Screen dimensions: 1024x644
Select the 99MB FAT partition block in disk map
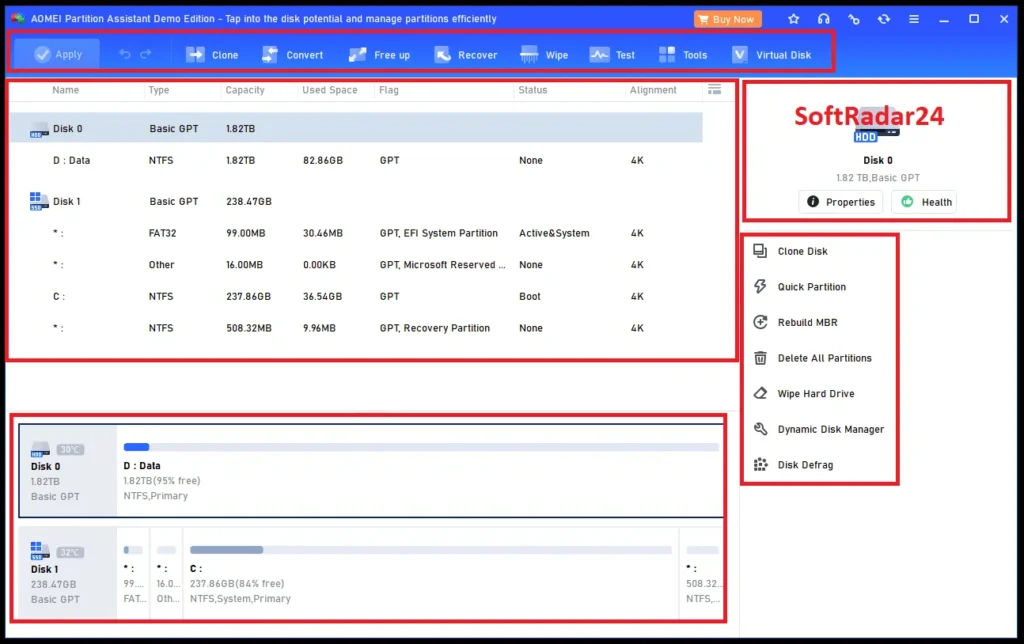[x=134, y=573]
